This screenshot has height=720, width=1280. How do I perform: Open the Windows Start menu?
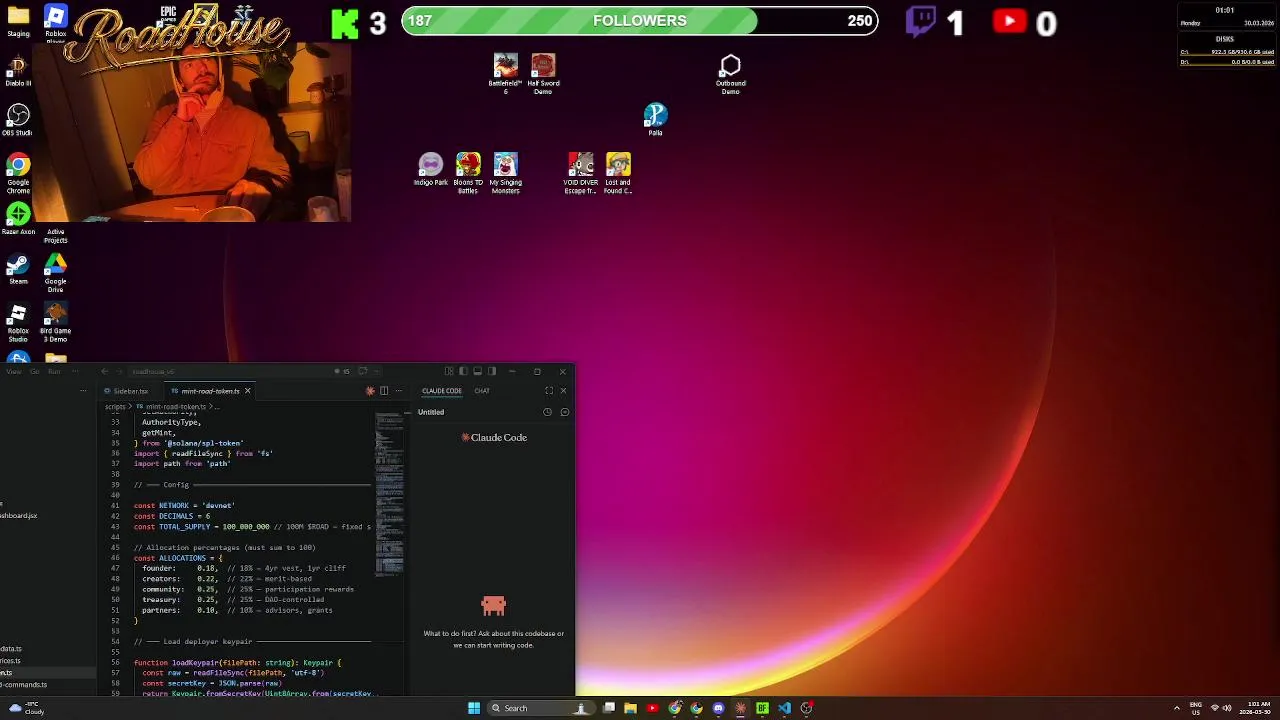(x=474, y=708)
